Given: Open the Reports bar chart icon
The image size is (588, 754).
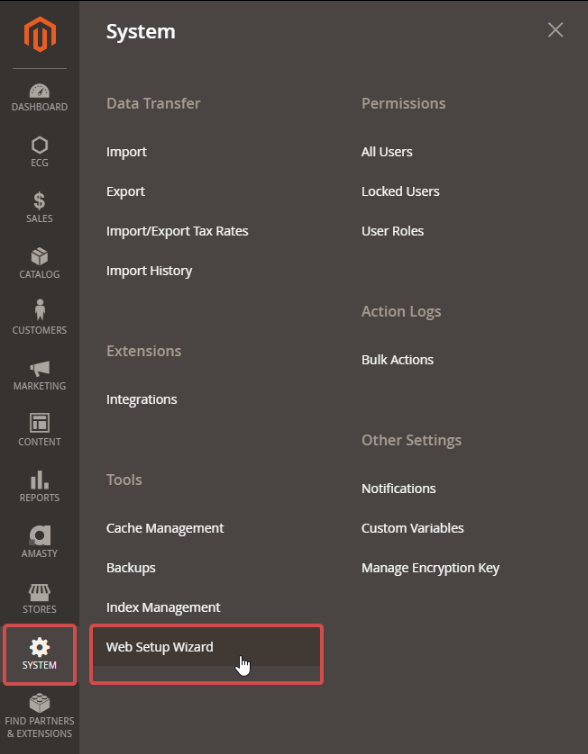Looking at the screenshot, I should click(x=39, y=480).
